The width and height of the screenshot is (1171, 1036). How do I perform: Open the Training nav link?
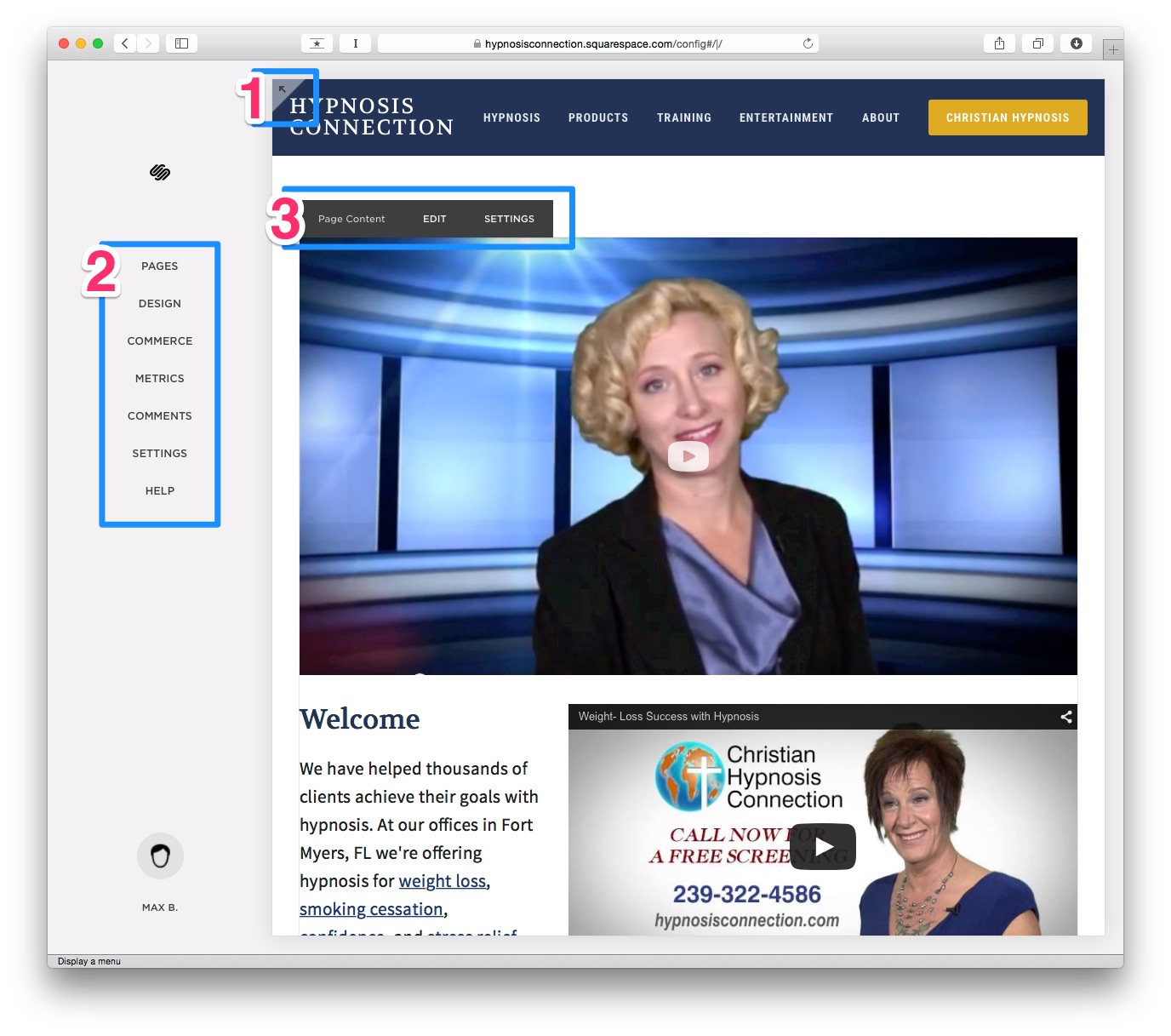point(684,117)
